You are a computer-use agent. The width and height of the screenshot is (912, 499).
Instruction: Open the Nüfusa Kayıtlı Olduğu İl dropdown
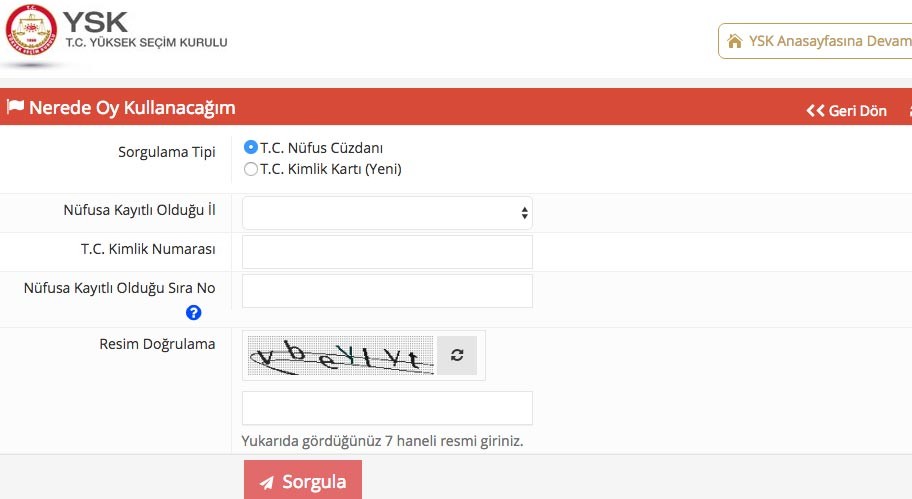pos(386,213)
